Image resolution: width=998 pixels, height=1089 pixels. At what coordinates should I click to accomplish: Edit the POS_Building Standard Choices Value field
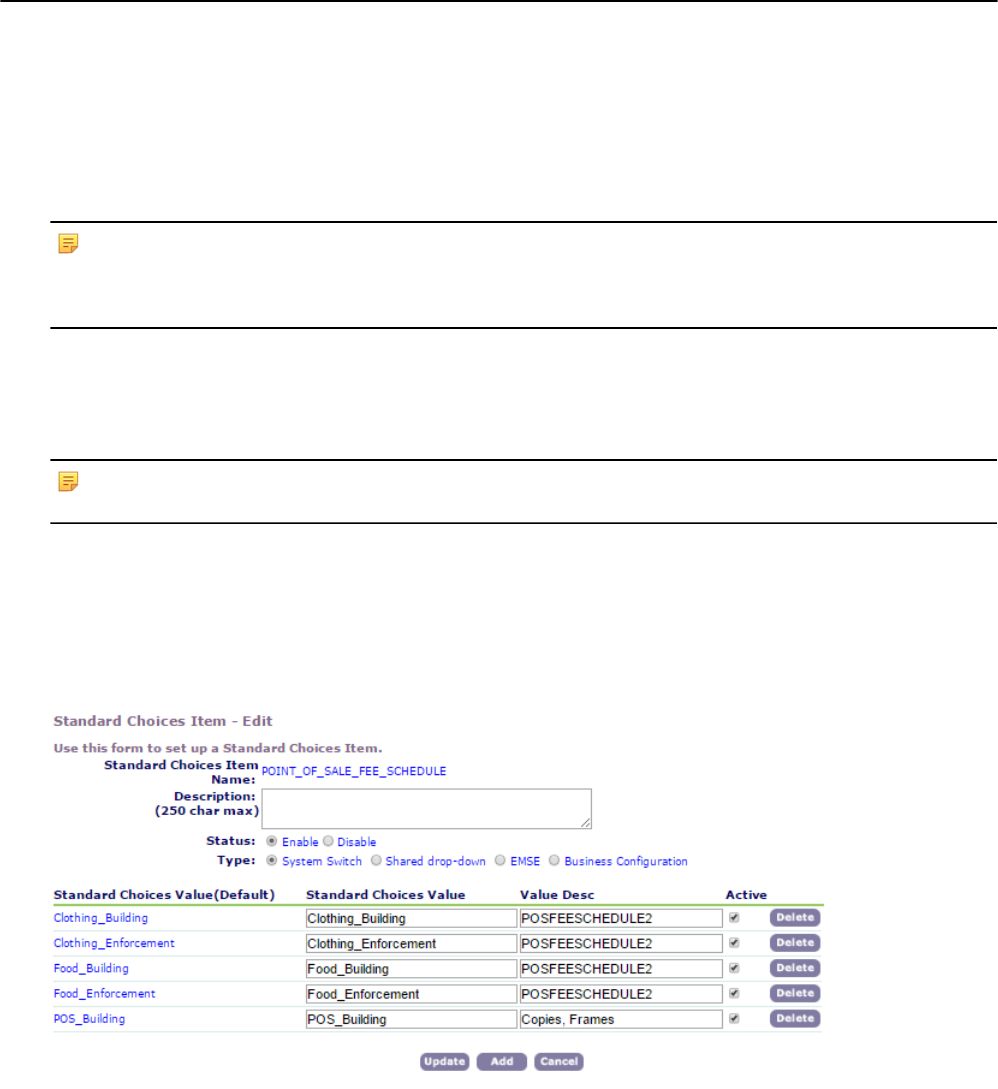click(x=411, y=1019)
